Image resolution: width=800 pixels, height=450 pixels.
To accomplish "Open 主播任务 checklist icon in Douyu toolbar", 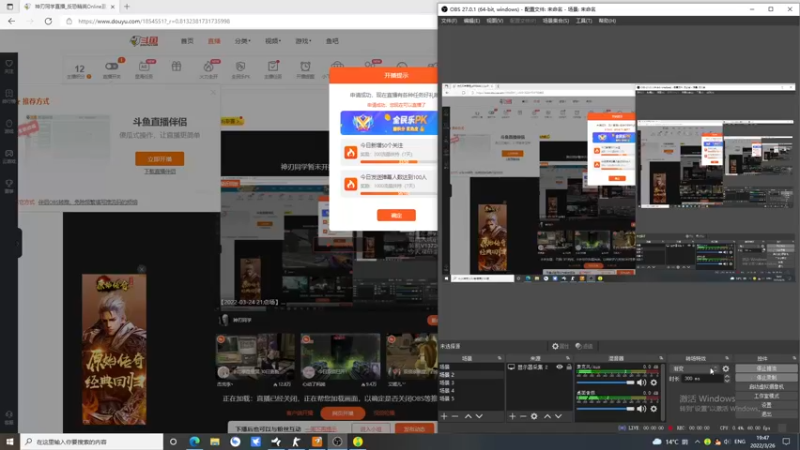I will coord(273,69).
